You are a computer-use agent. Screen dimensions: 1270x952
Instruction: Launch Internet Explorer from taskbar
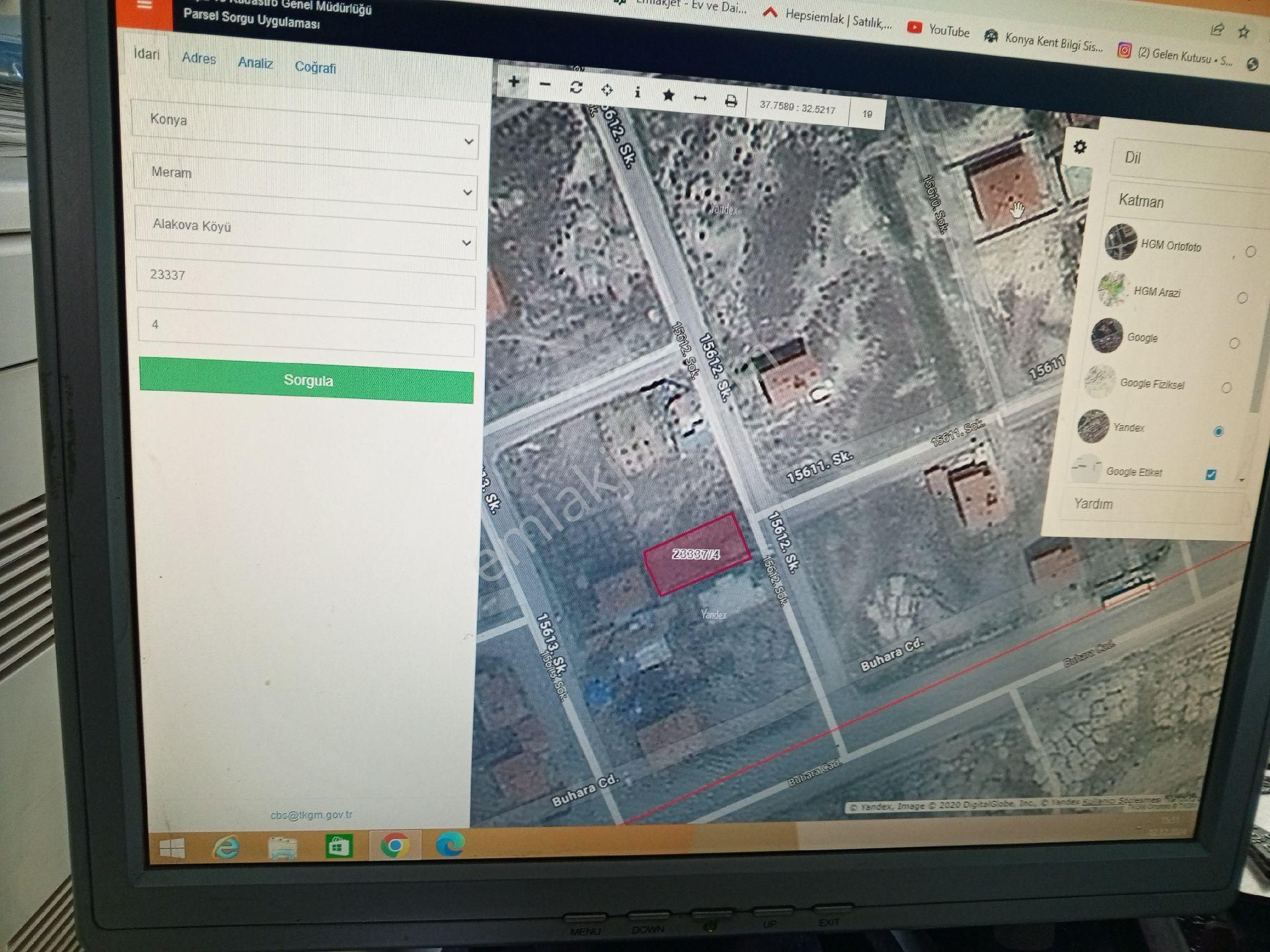[x=226, y=848]
